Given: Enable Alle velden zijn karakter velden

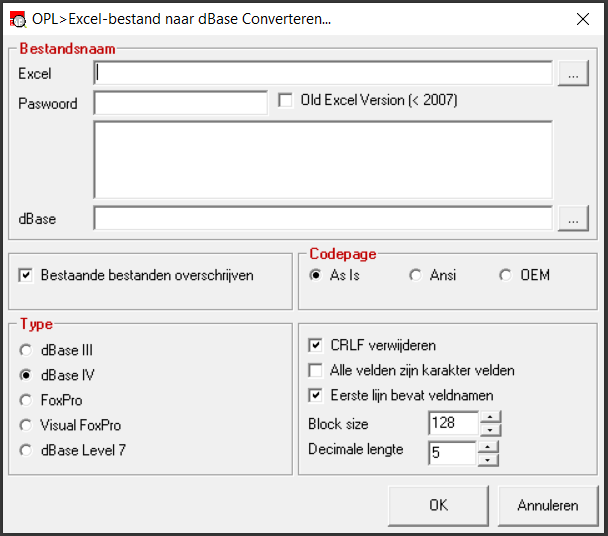Looking at the screenshot, I should [315, 370].
